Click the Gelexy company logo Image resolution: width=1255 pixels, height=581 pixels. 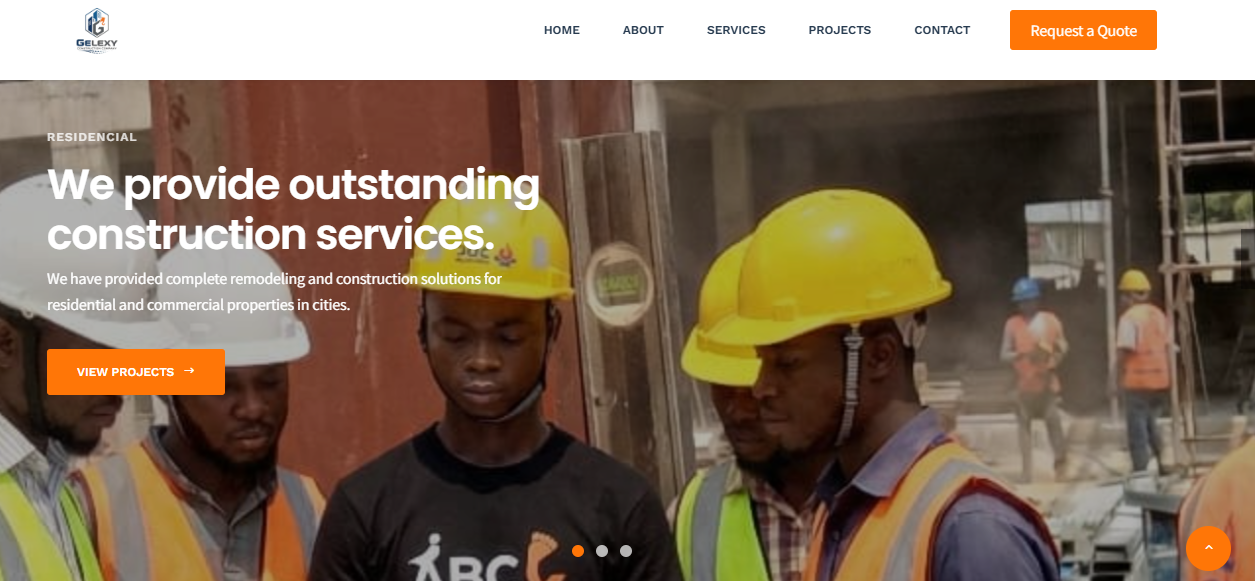pyautogui.click(x=97, y=30)
